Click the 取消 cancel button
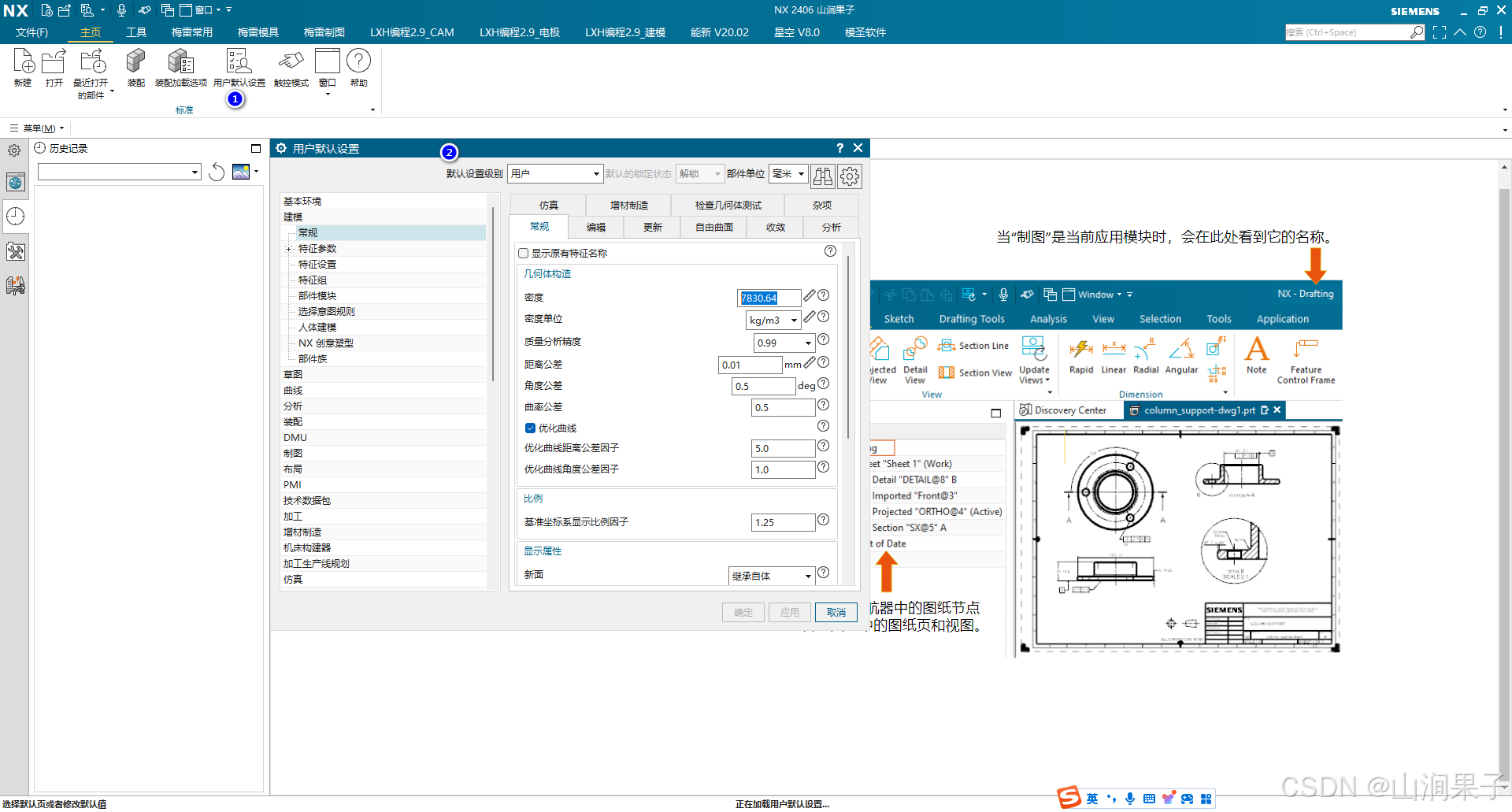This screenshot has height=812, width=1512. point(836,613)
